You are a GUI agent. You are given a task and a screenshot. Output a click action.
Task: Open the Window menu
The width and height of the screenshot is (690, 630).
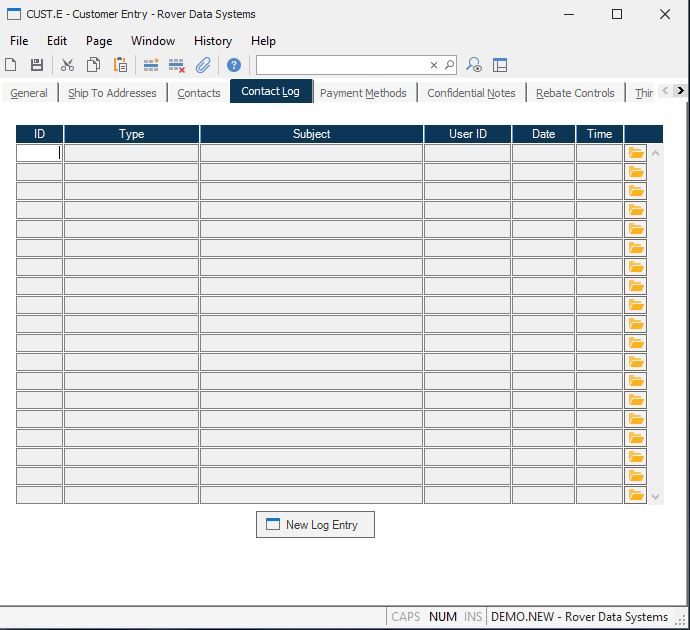[x=152, y=41]
